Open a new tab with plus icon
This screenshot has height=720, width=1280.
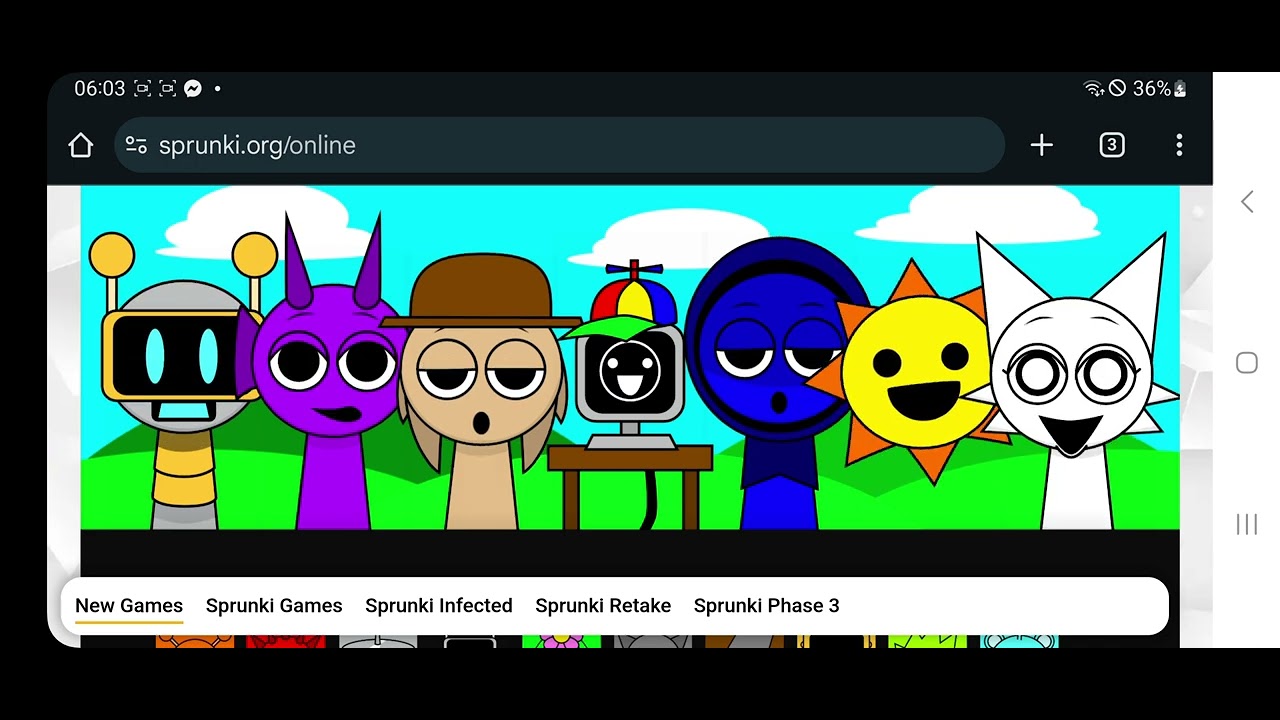tap(1042, 145)
